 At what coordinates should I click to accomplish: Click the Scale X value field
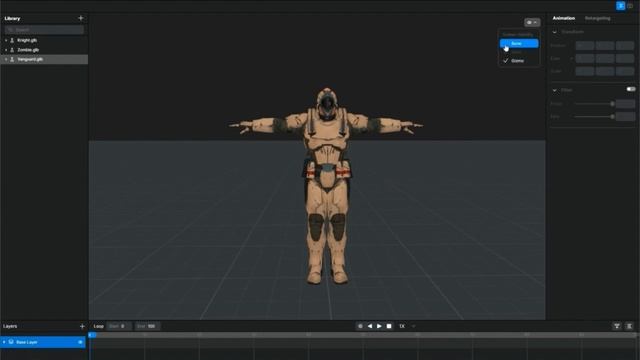(584, 71)
